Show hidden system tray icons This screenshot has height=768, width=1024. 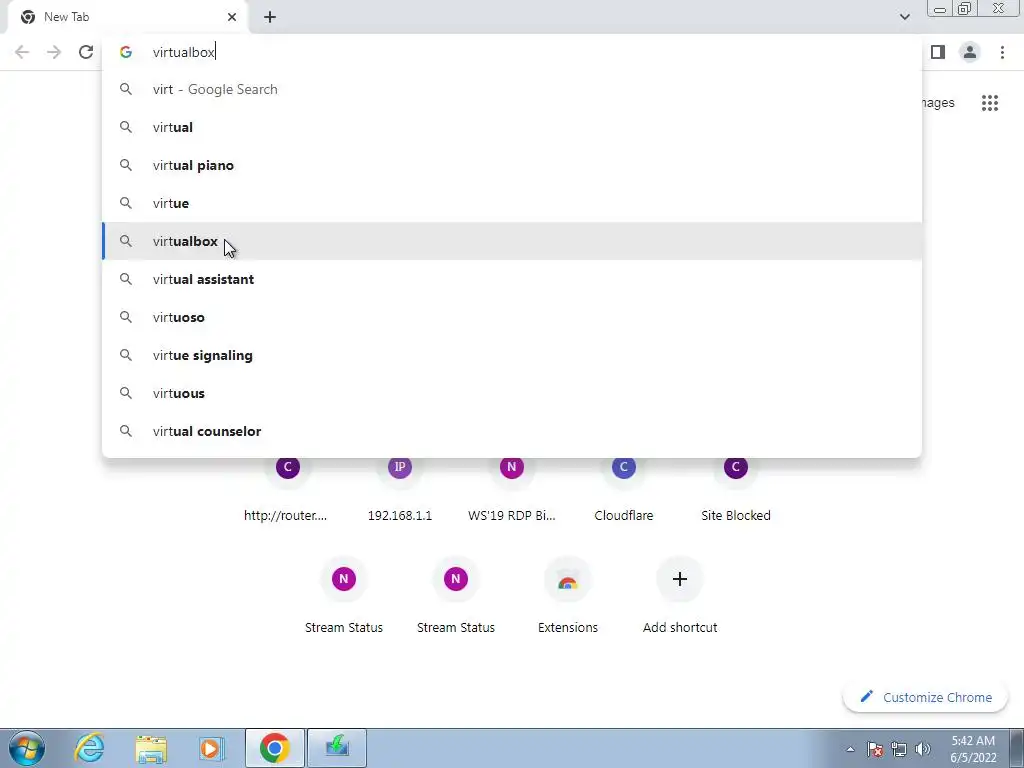click(850, 749)
